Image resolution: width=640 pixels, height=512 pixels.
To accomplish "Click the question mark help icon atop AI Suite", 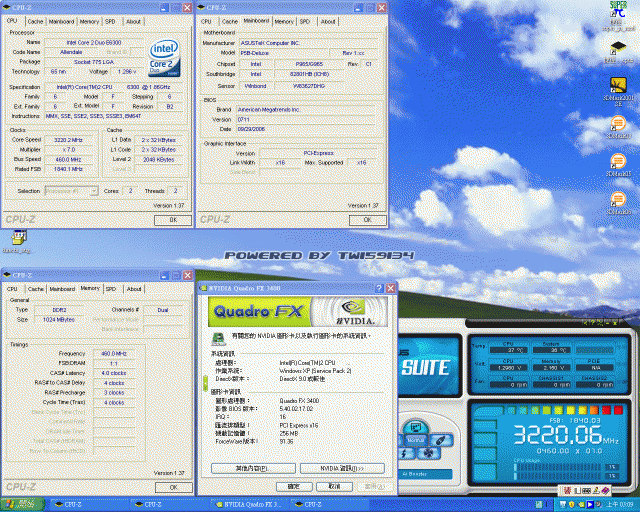I will coord(592,323).
